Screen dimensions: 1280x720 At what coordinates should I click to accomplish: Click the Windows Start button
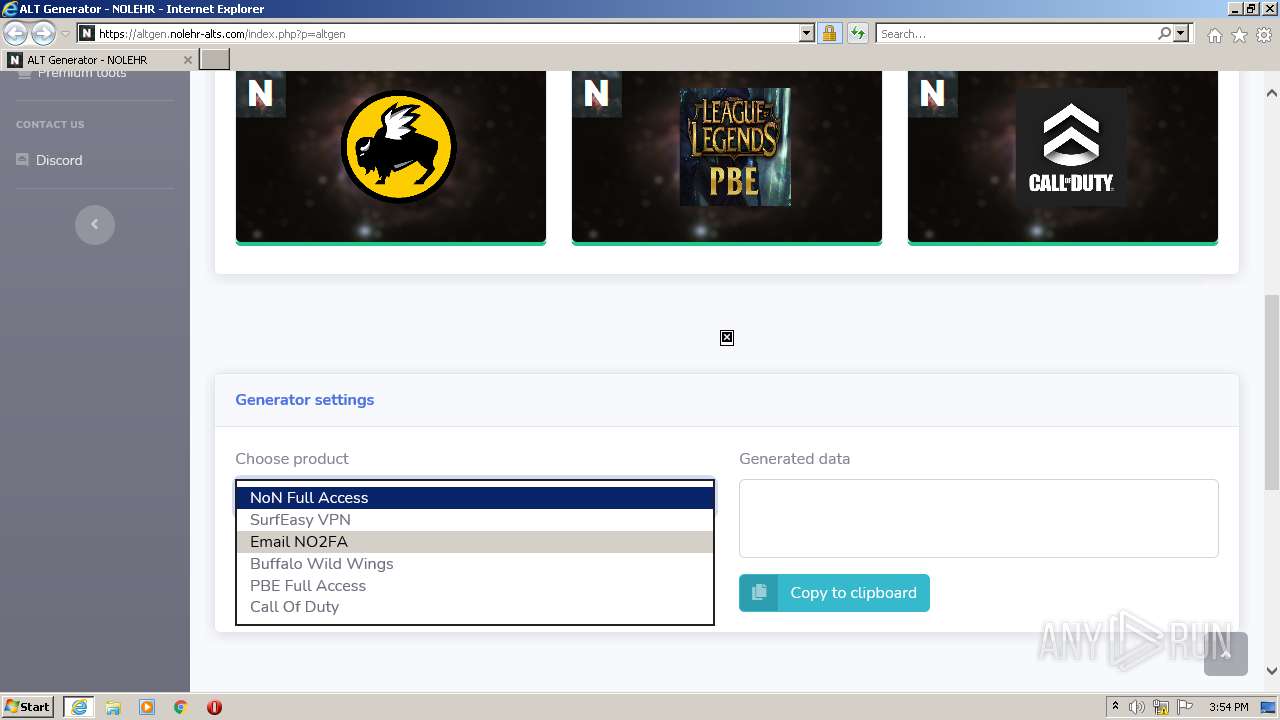[28, 707]
